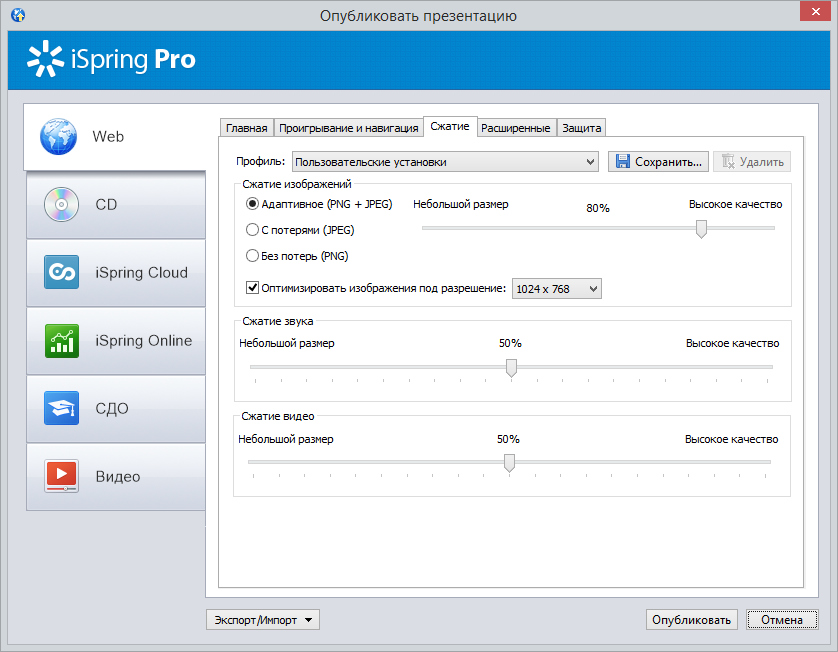Click the Видео play icon
838x652 pixels.
click(x=61, y=476)
